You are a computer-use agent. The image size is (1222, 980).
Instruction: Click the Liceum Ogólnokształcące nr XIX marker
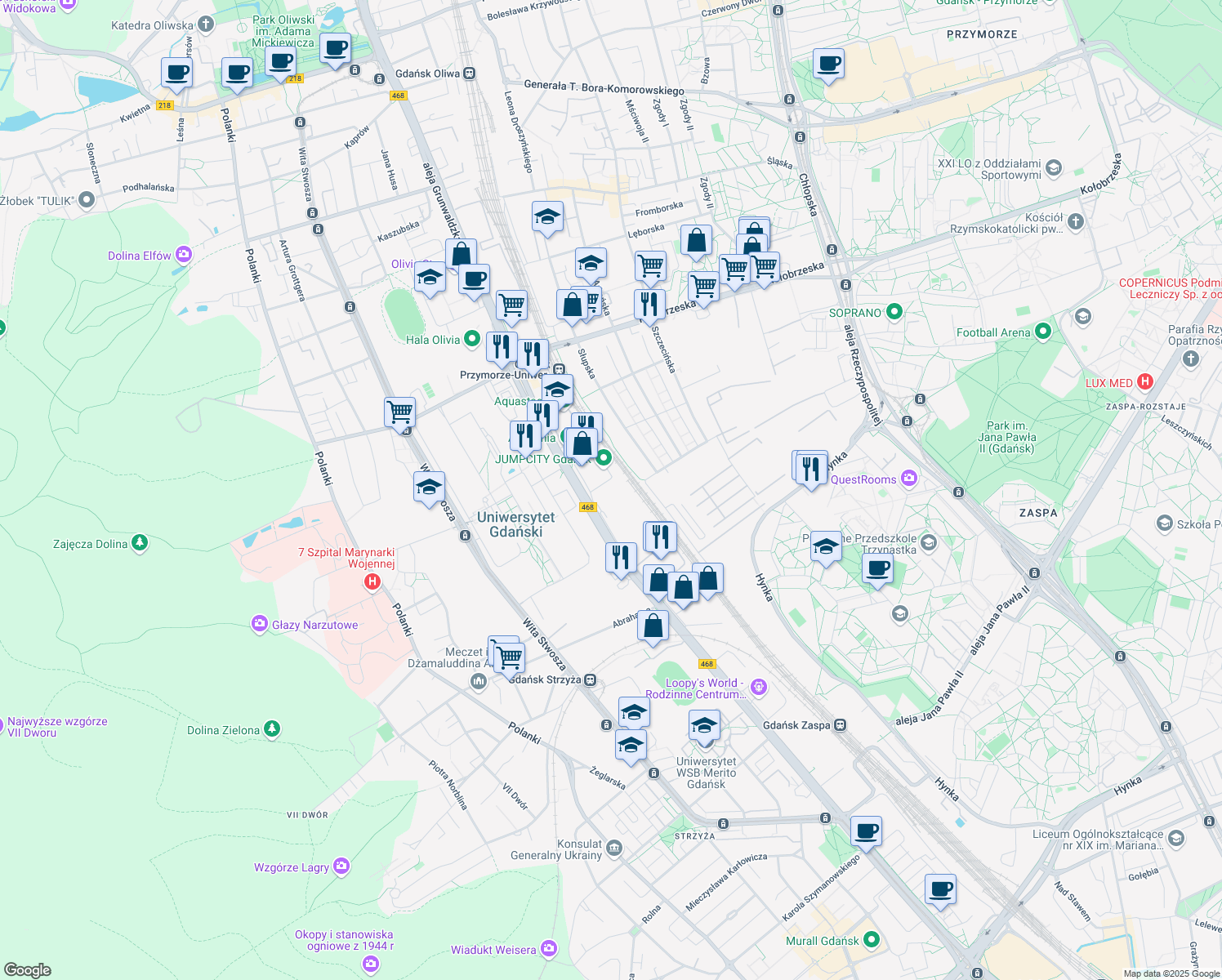[1175, 838]
